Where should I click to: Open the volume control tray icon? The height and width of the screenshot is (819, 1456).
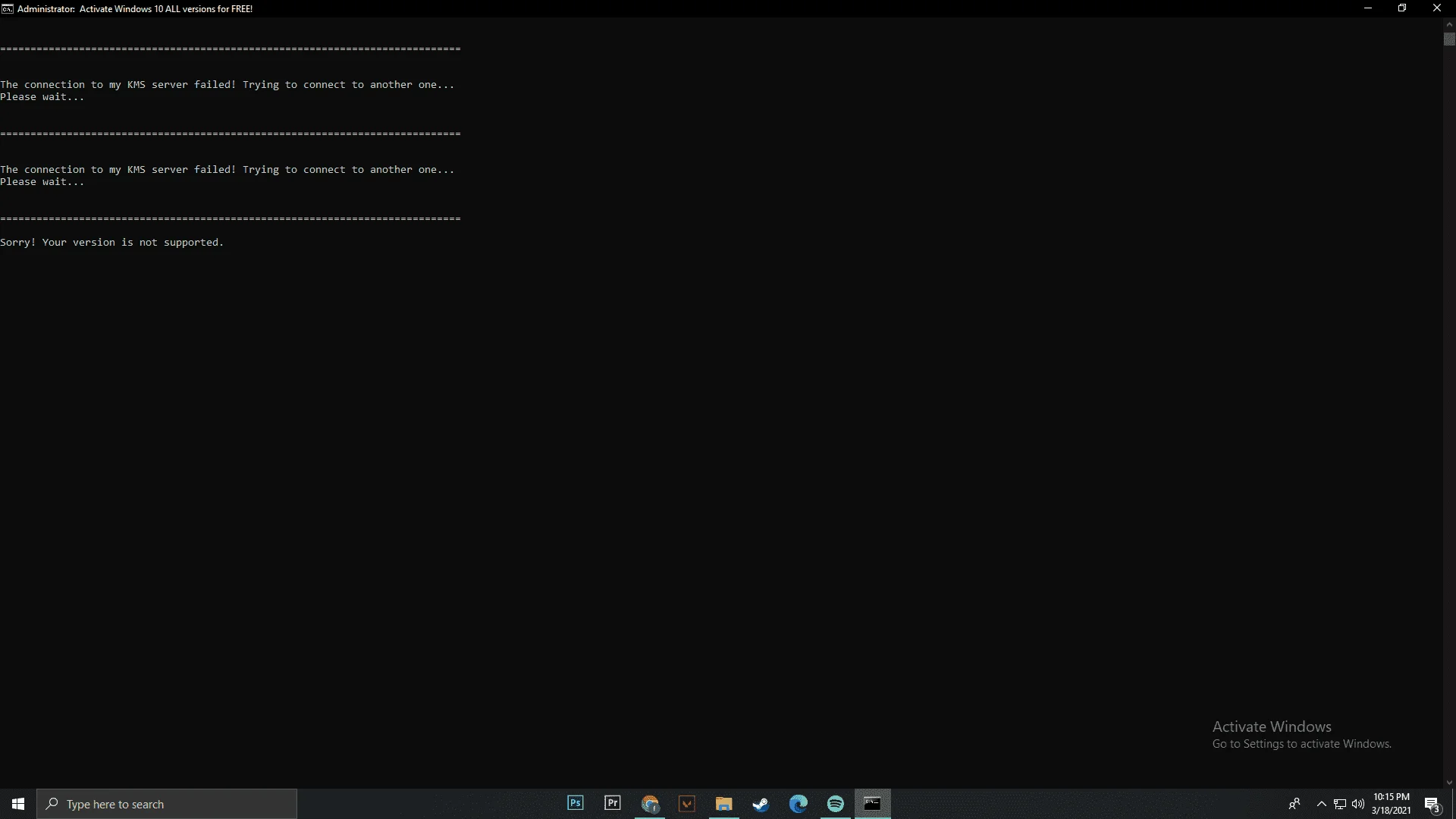click(1358, 804)
